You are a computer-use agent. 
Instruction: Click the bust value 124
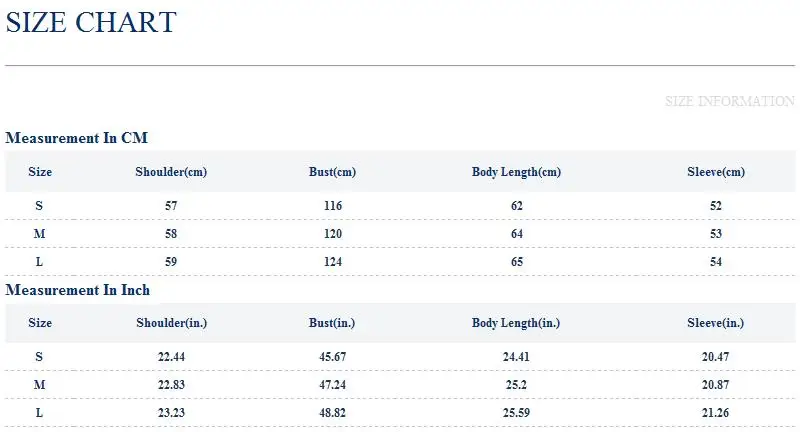[333, 262]
